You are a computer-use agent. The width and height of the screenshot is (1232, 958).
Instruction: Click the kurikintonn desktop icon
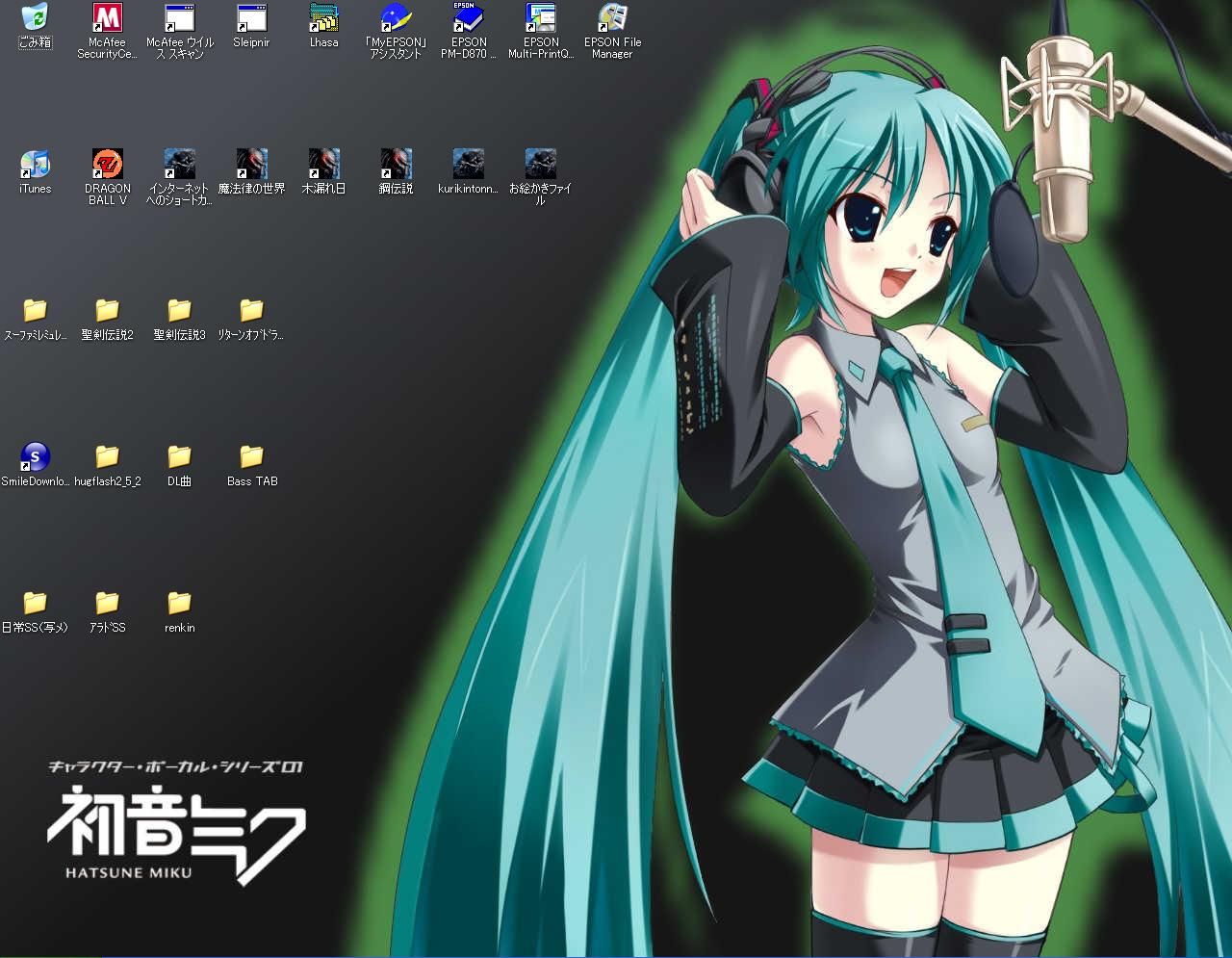(x=469, y=172)
